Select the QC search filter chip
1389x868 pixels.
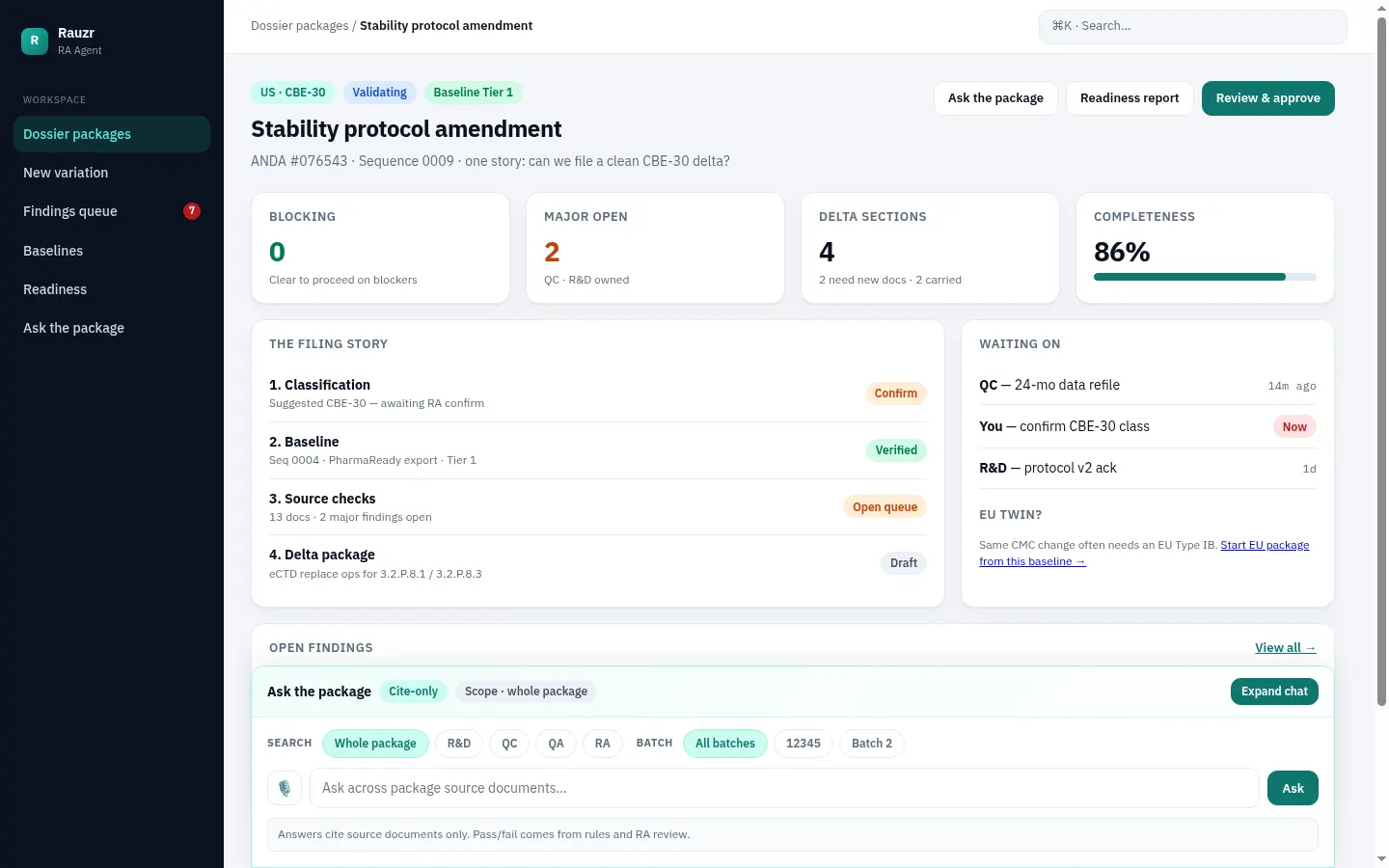[509, 744]
